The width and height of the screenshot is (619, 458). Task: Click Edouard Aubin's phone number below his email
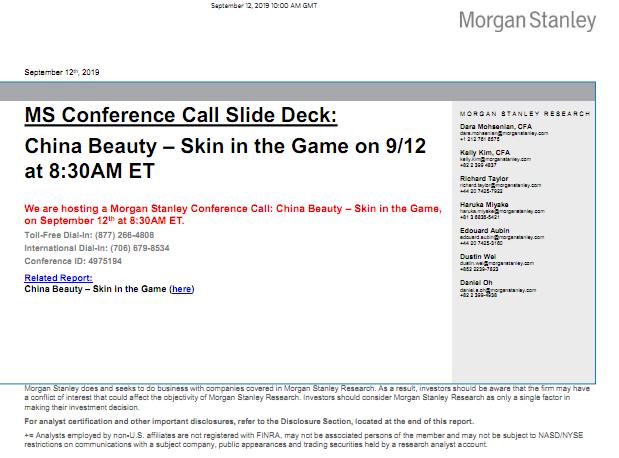click(x=481, y=243)
